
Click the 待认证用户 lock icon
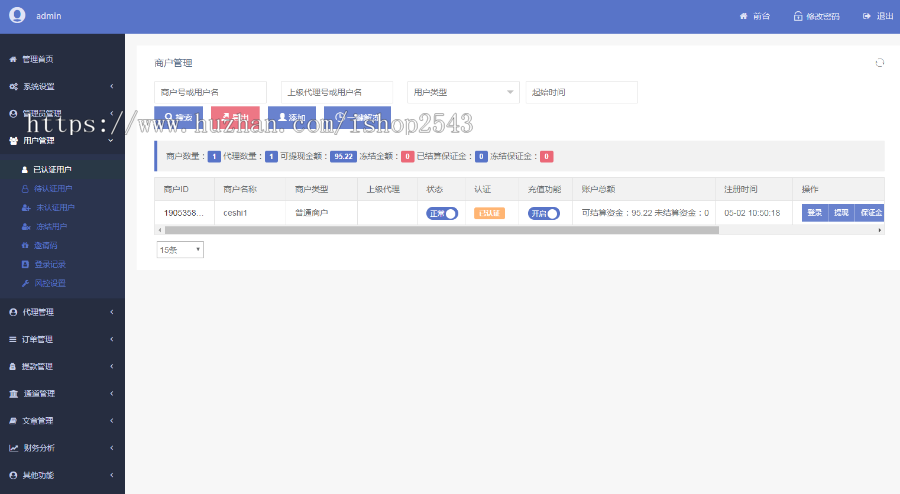[25, 189]
